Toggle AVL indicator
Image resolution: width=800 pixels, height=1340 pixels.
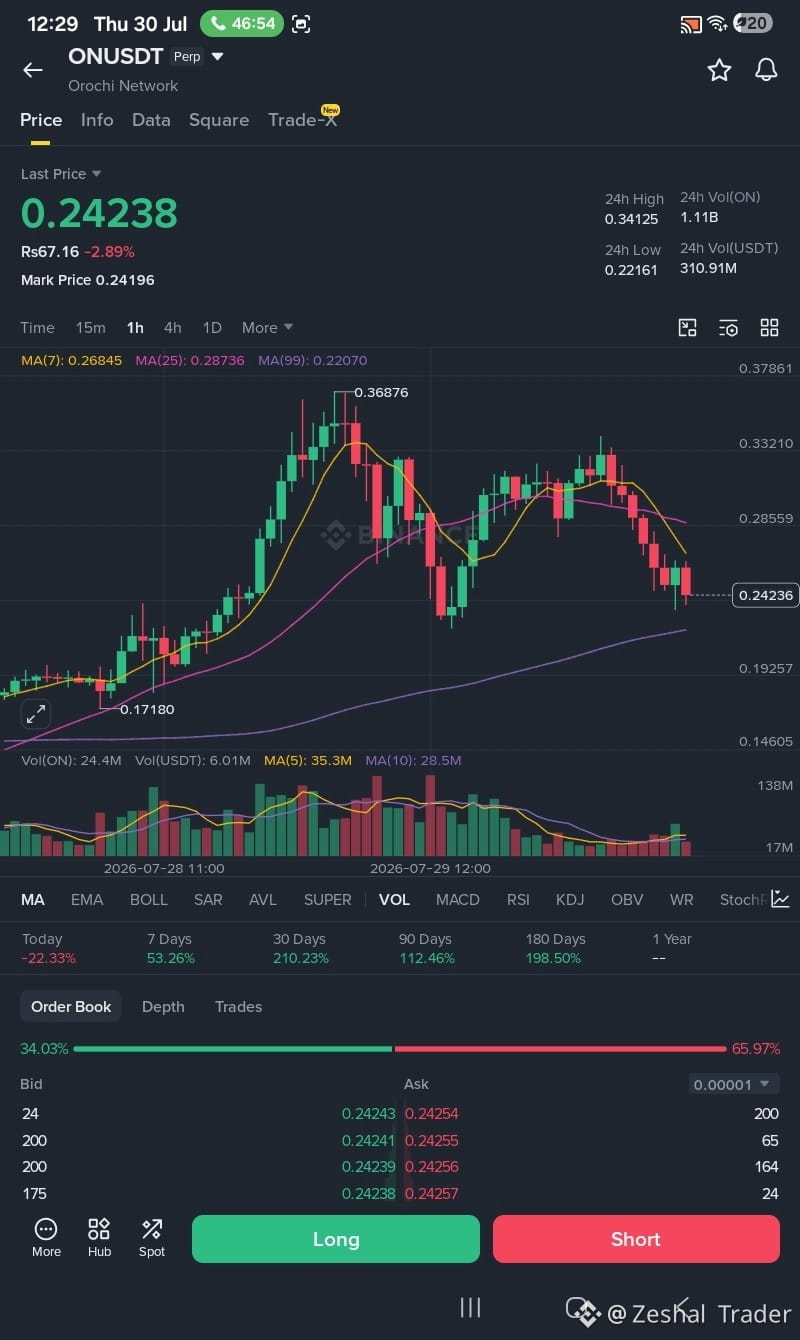[263, 900]
